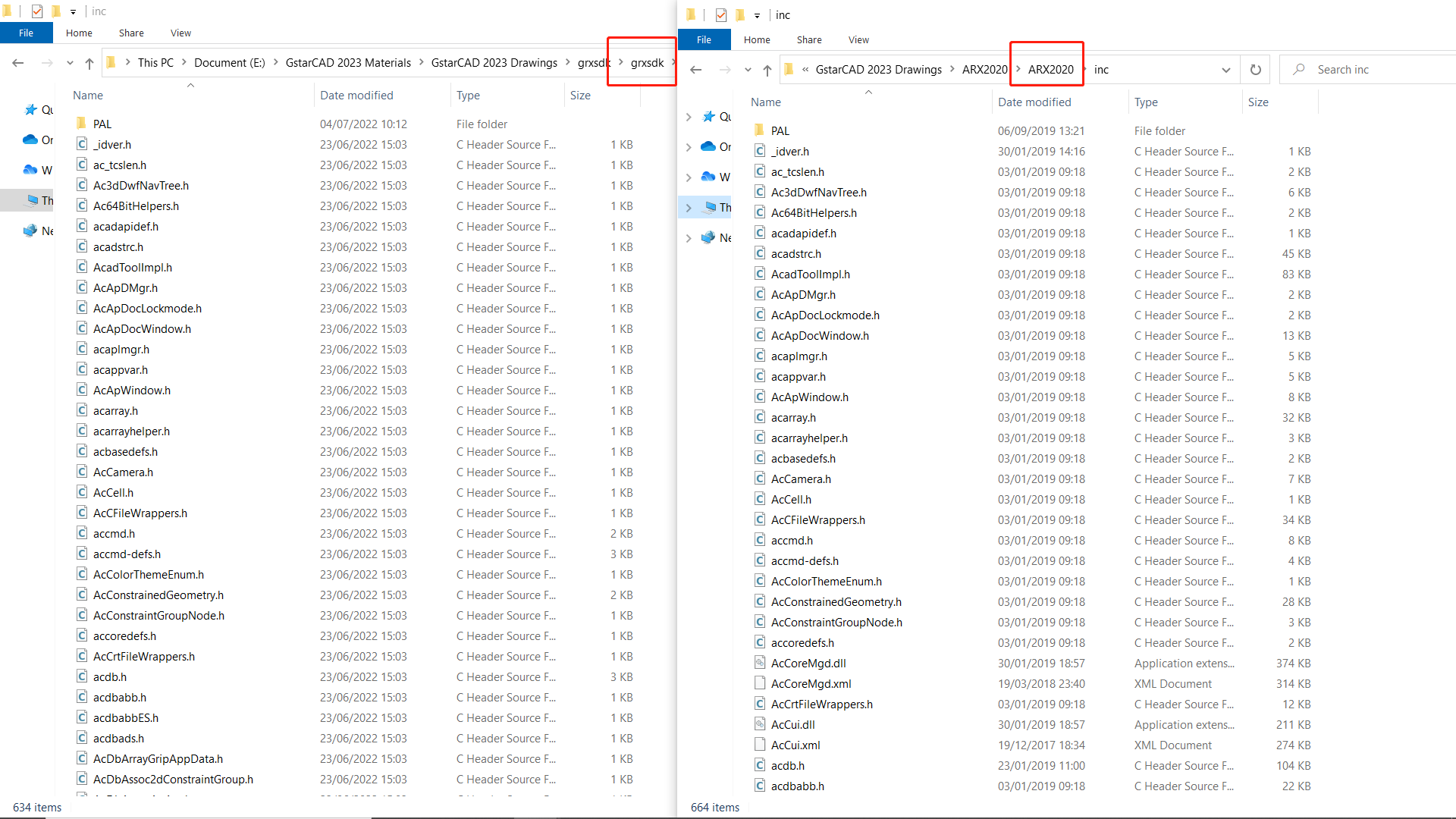
Task: Expand This PC node in right sidebar
Action: tap(689, 207)
